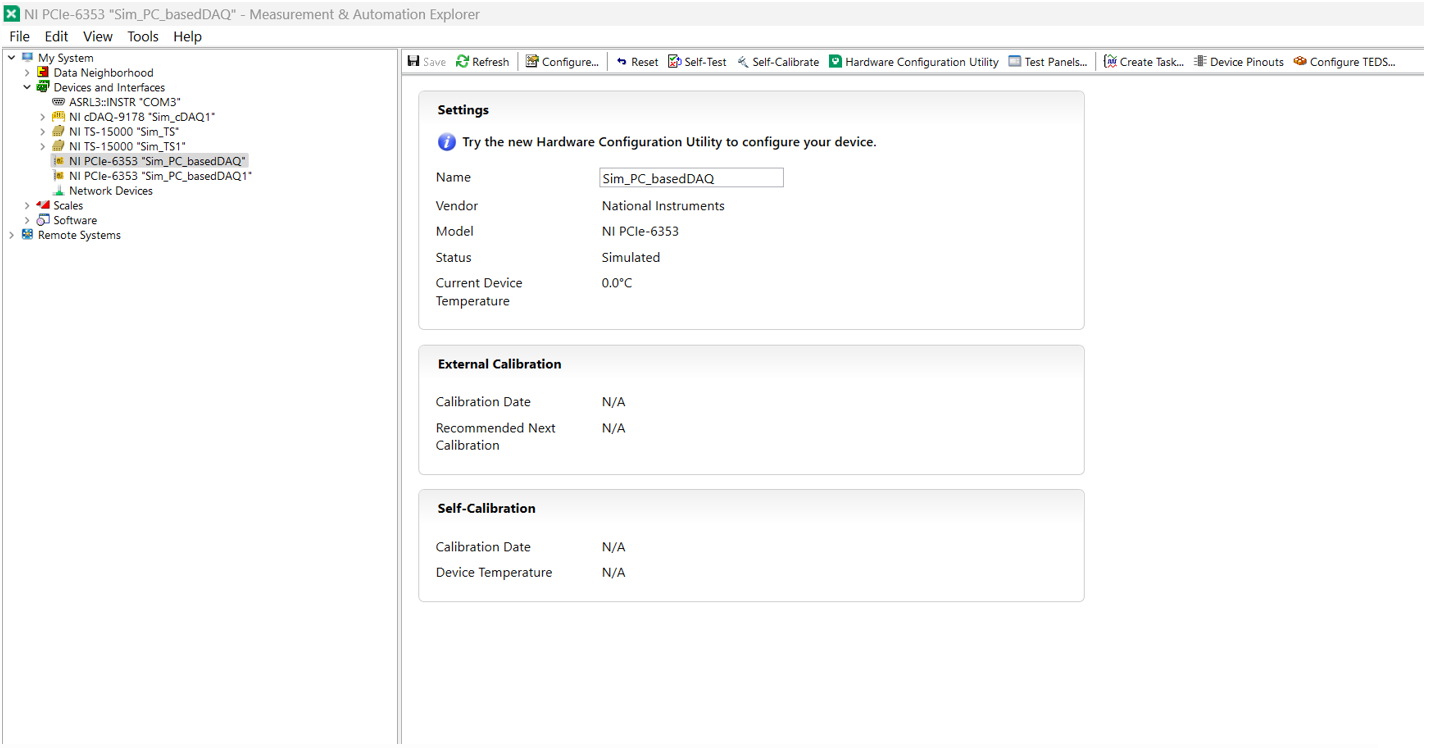Screen dimensions: 1429x748
Task: Click the Refresh toolbar icon
Action: coord(462,61)
